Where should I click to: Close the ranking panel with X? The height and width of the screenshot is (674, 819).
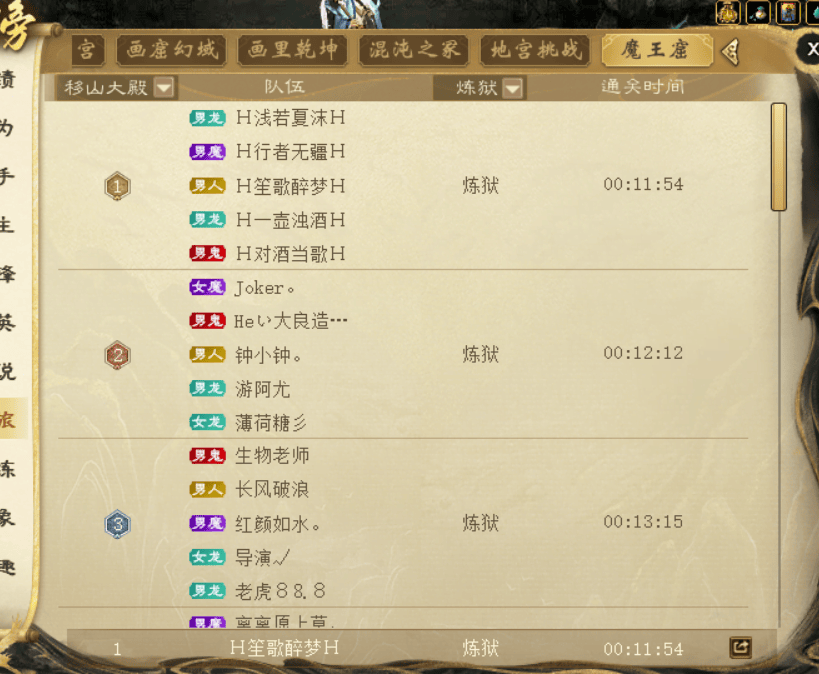point(811,49)
